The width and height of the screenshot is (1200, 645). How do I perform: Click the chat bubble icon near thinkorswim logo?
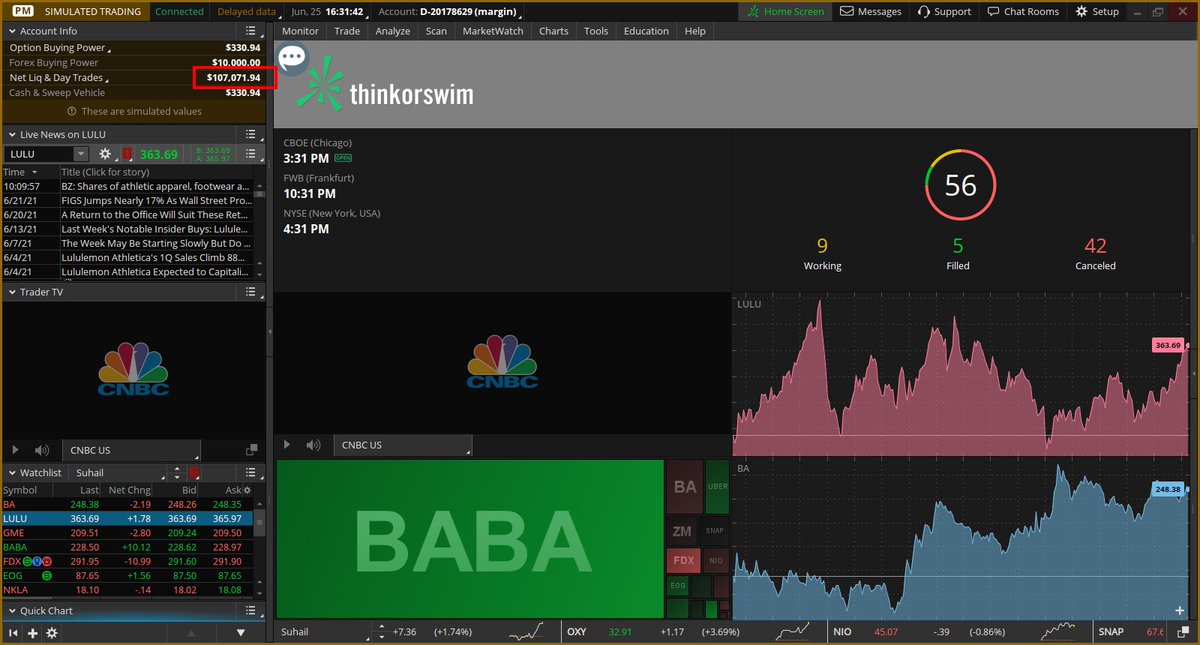[292, 57]
